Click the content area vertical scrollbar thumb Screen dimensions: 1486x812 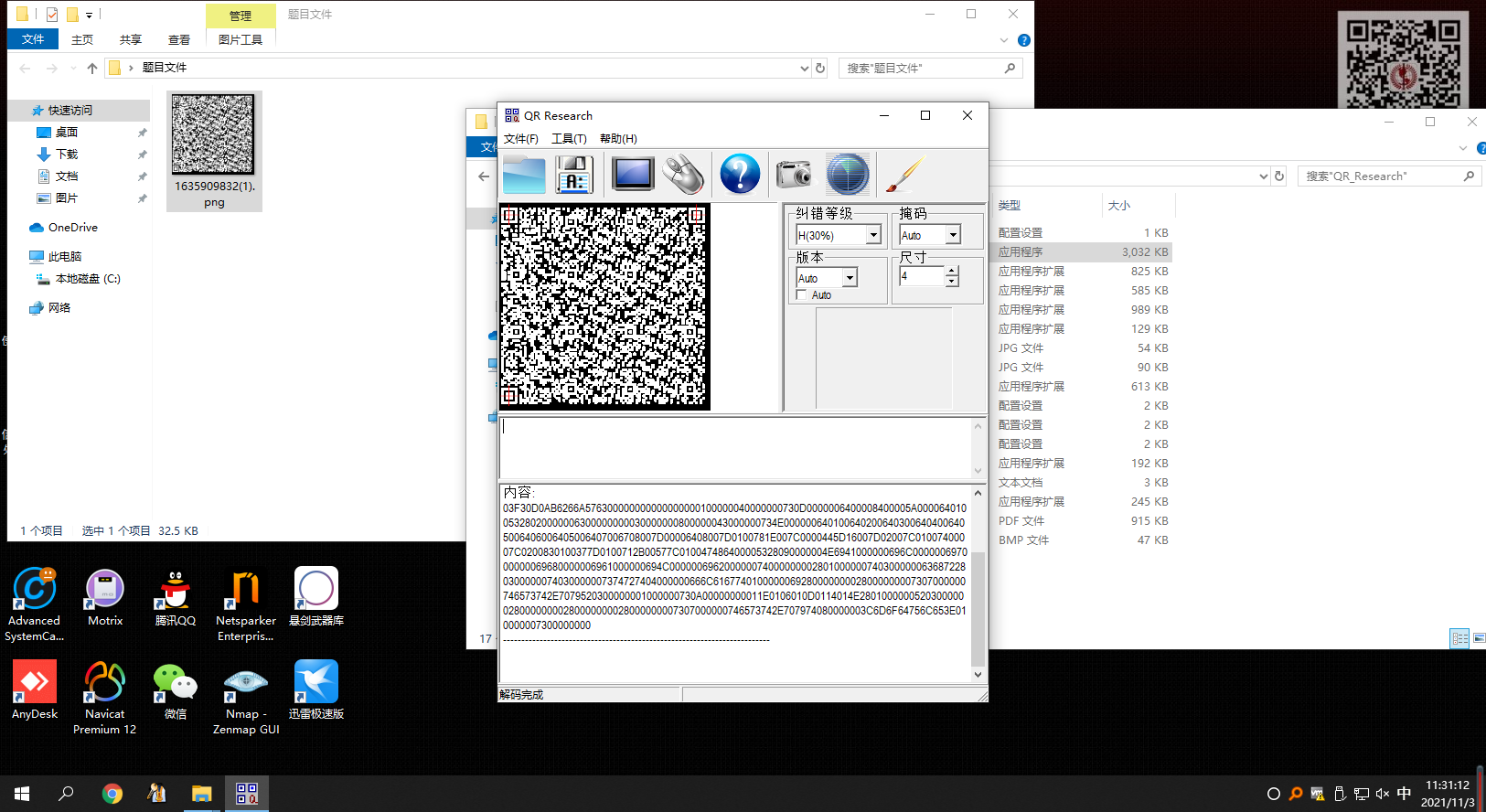click(x=978, y=609)
